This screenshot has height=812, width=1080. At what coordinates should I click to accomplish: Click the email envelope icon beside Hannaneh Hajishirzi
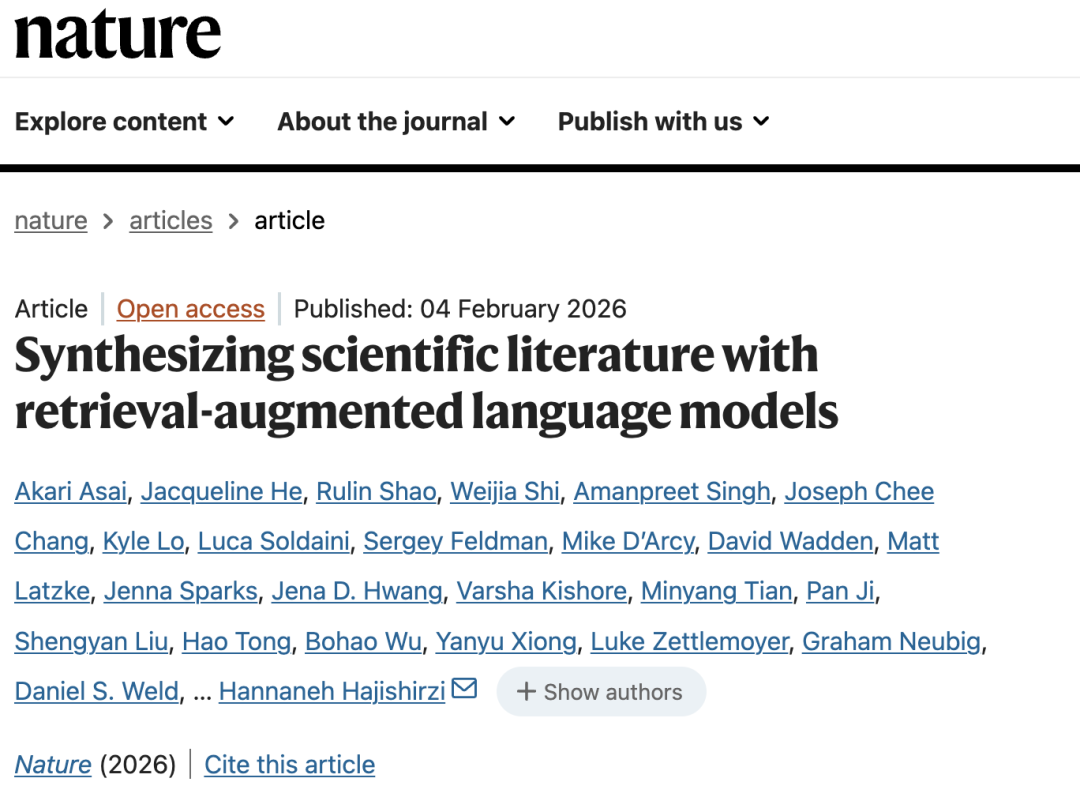pyautogui.click(x=464, y=689)
